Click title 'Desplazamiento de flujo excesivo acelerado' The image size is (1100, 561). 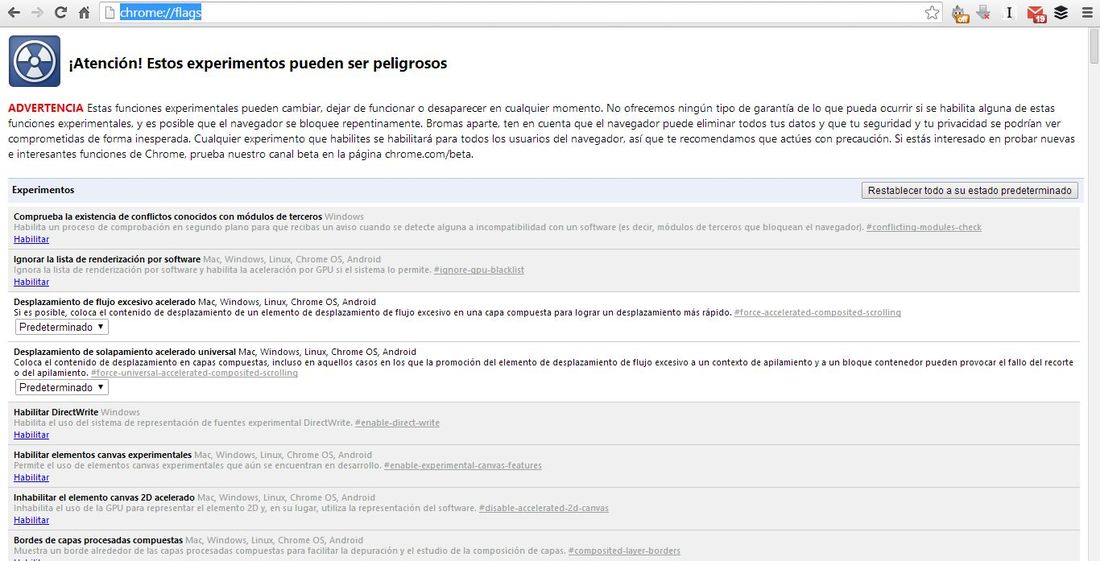pyautogui.click(x=105, y=302)
